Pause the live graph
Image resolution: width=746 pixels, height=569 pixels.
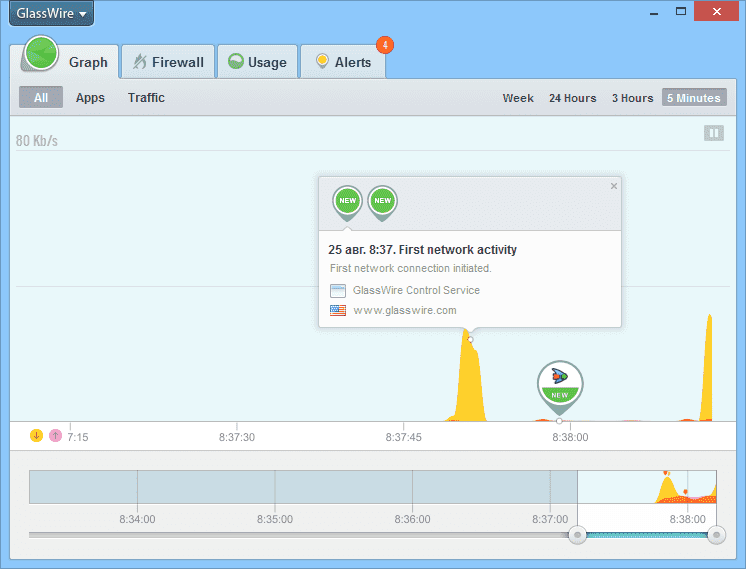click(x=713, y=133)
